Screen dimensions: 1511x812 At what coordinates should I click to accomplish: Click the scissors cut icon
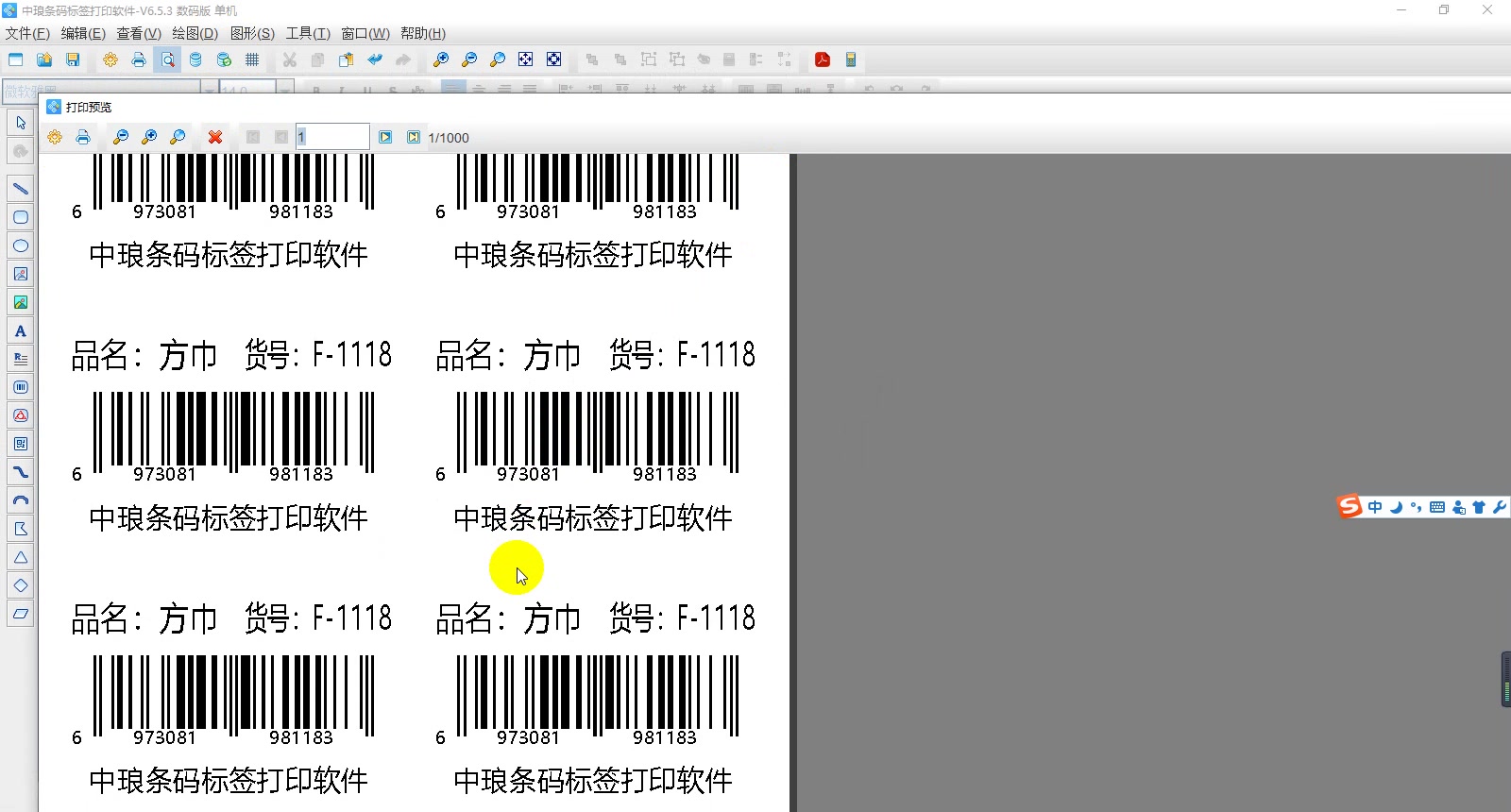coord(290,59)
